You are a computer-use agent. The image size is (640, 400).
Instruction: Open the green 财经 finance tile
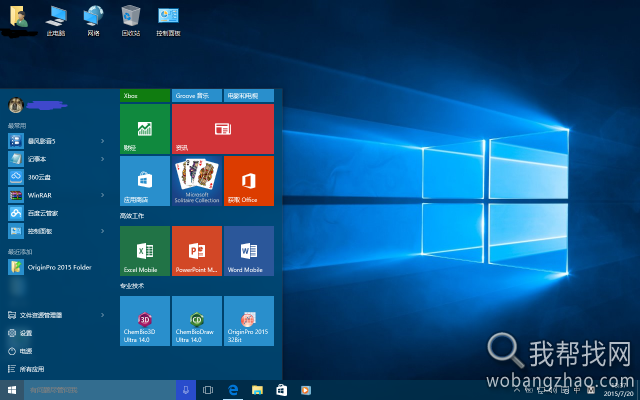click(145, 129)
